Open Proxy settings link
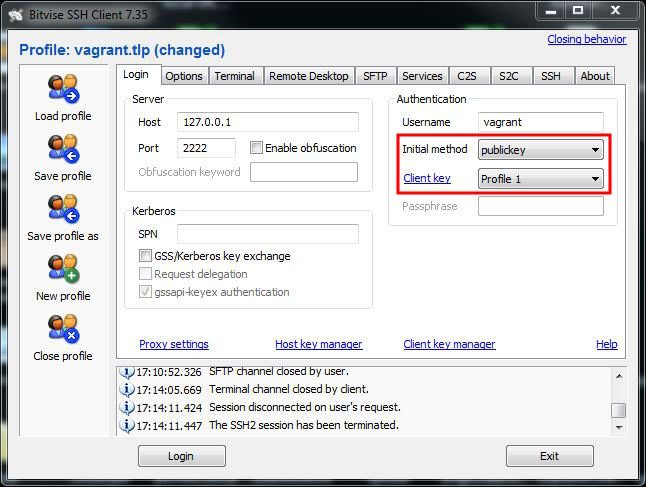646x487 pixels. click(174, 344)
